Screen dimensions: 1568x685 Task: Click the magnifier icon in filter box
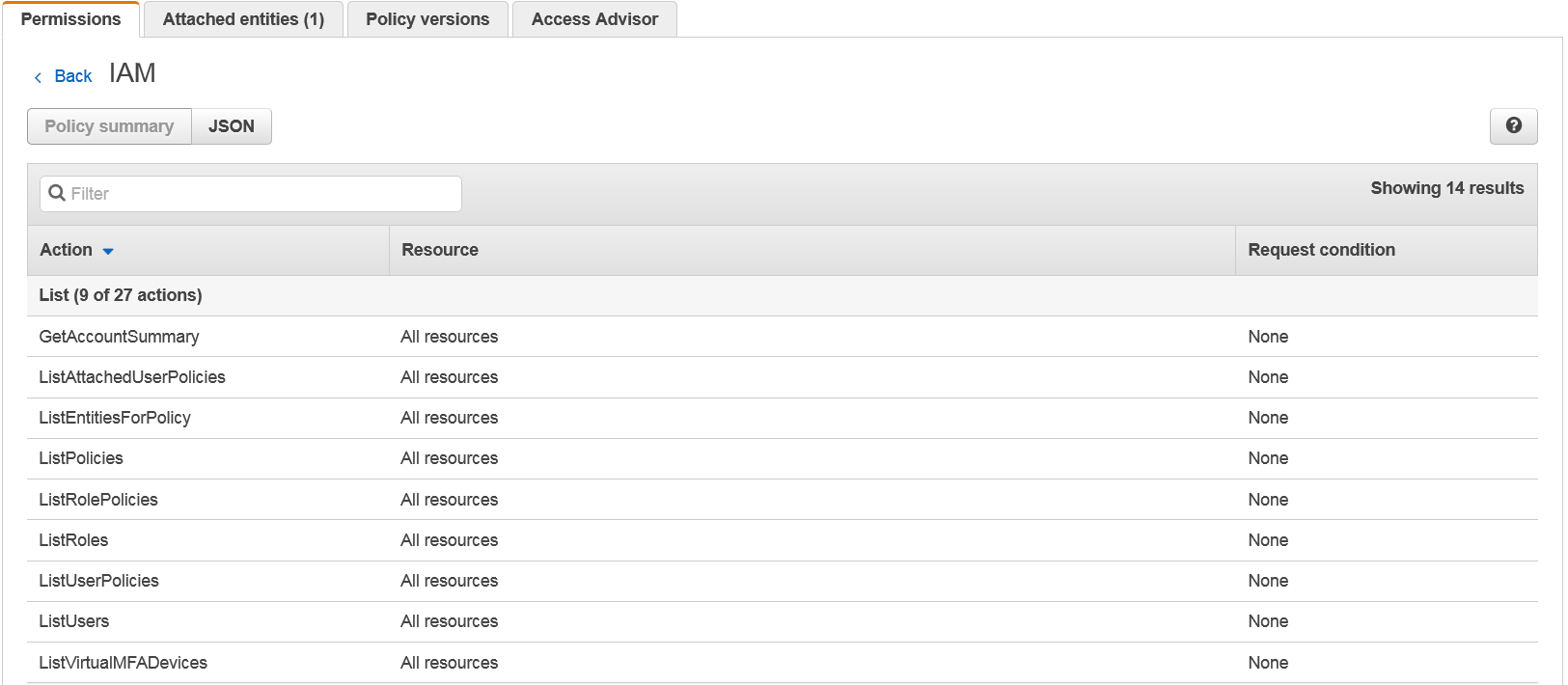(57, 193)
